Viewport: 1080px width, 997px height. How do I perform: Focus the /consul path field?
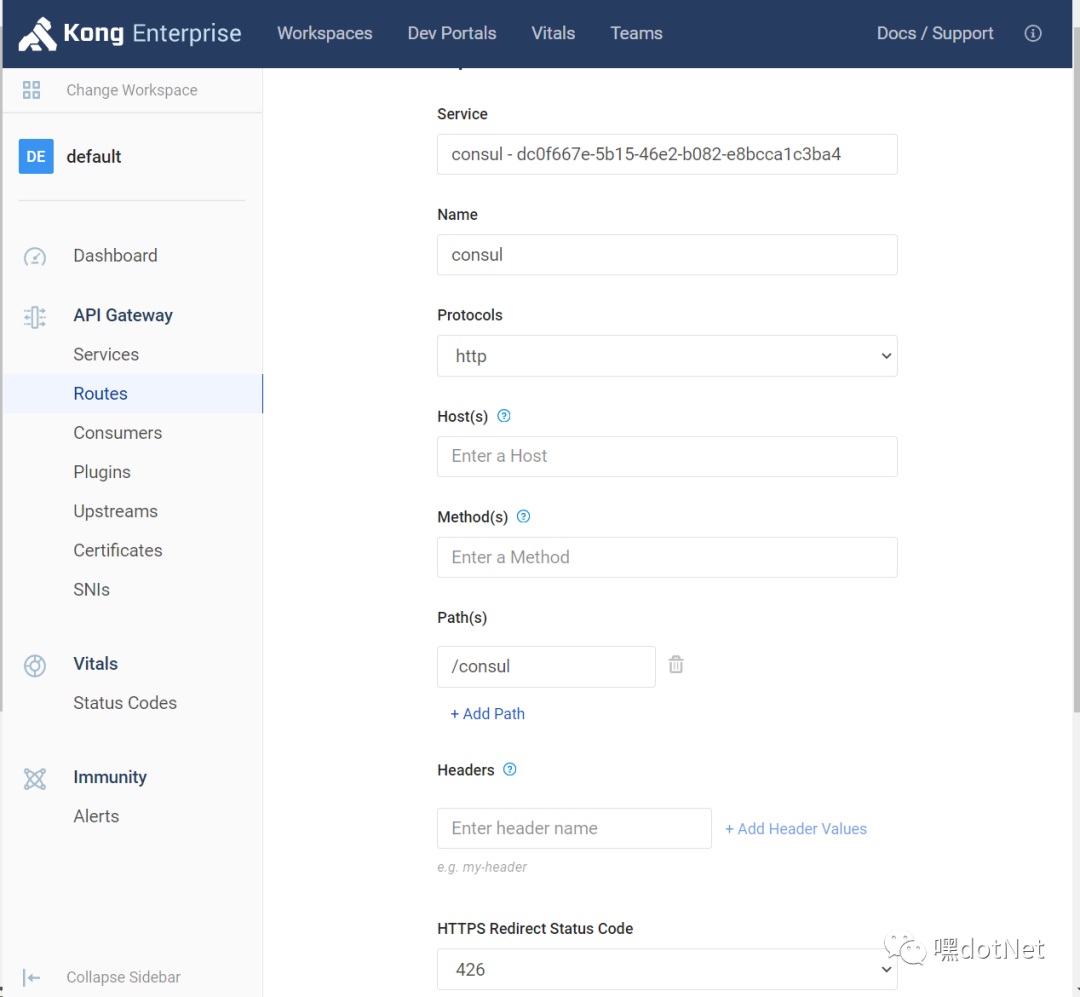(546, 666)
